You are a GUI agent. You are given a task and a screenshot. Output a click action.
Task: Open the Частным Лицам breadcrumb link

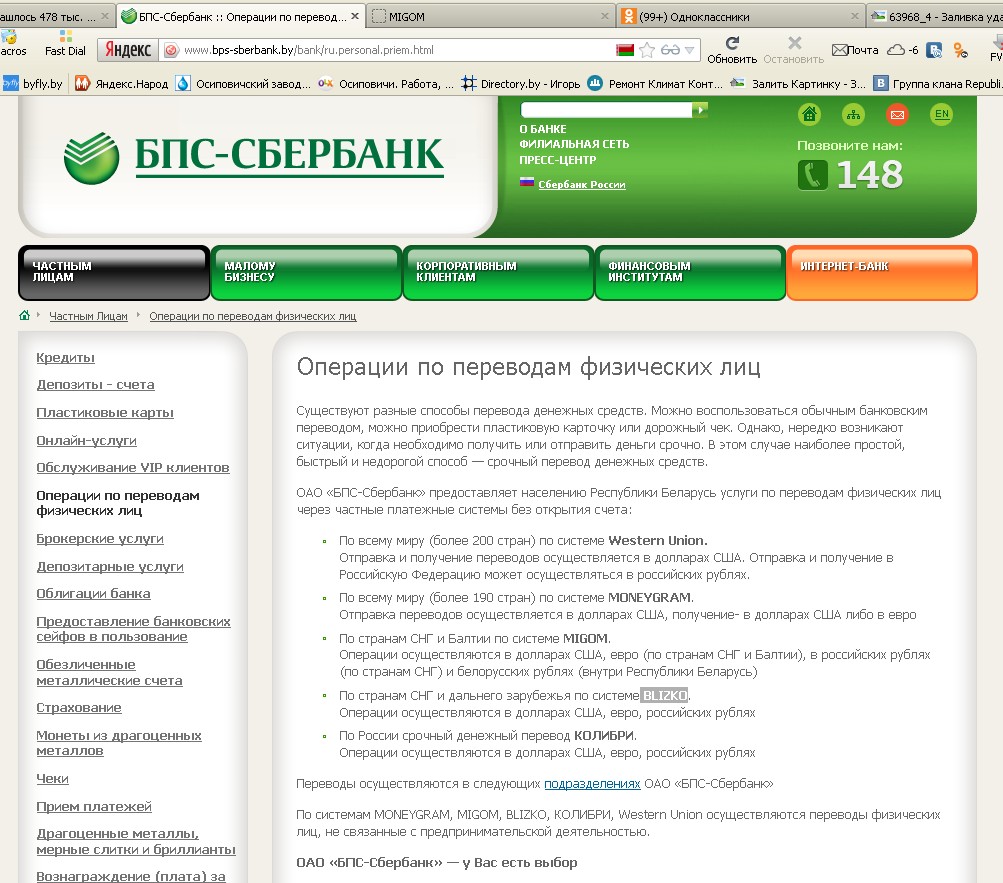(x=88, y=316)
